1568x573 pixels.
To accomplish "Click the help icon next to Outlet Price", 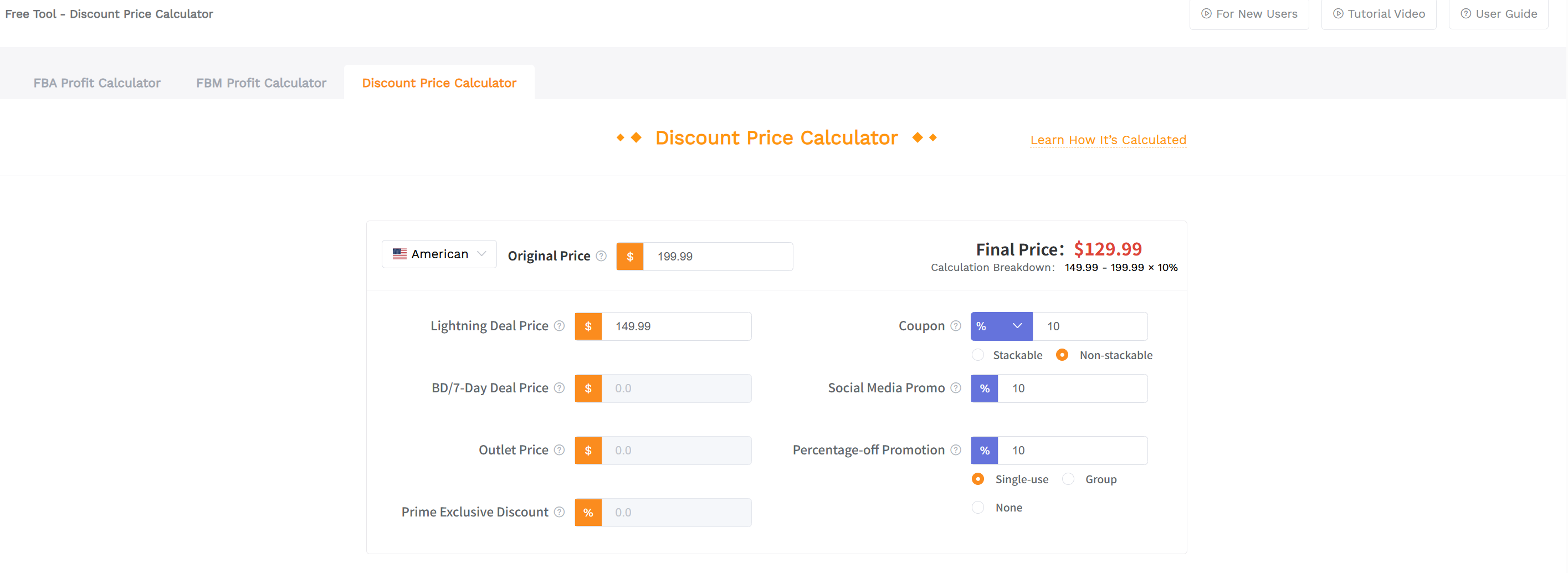I will pyautogui.click(x=559, y=450).
